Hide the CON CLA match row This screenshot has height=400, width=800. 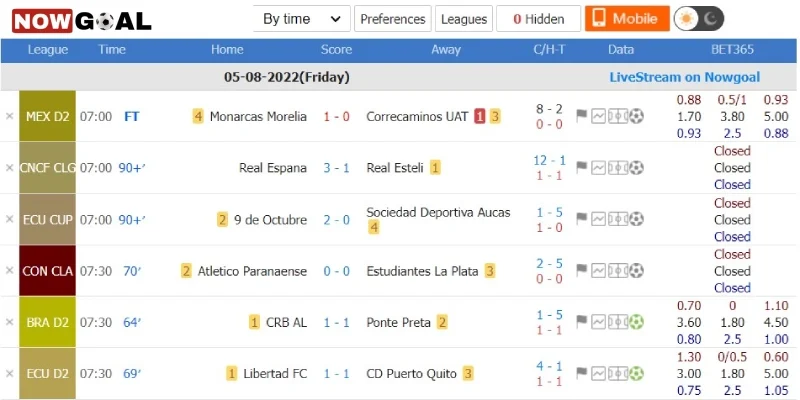click(x=9, y=270)
